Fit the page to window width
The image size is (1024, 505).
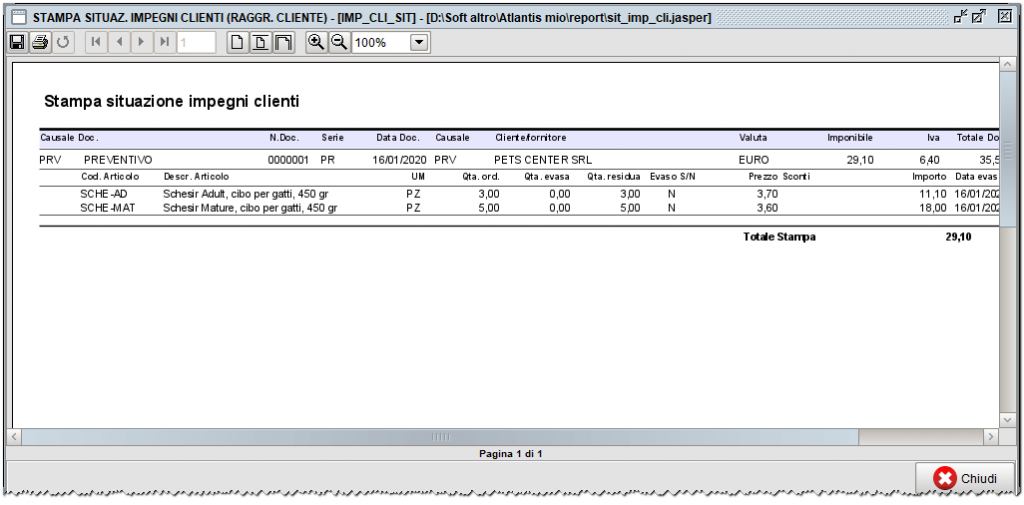click(x=283, y=42)
